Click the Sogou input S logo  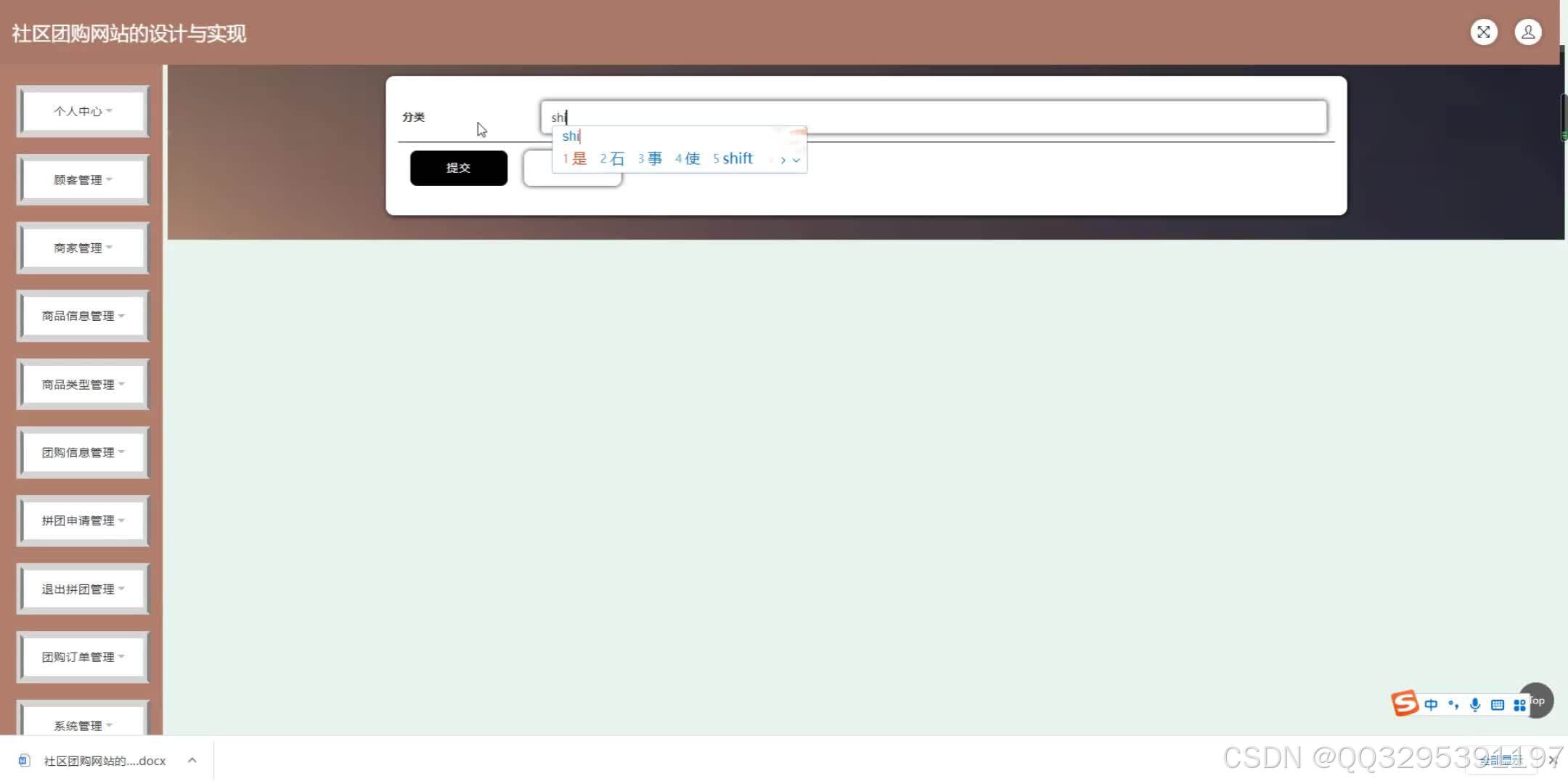[x=1405, y=703]
